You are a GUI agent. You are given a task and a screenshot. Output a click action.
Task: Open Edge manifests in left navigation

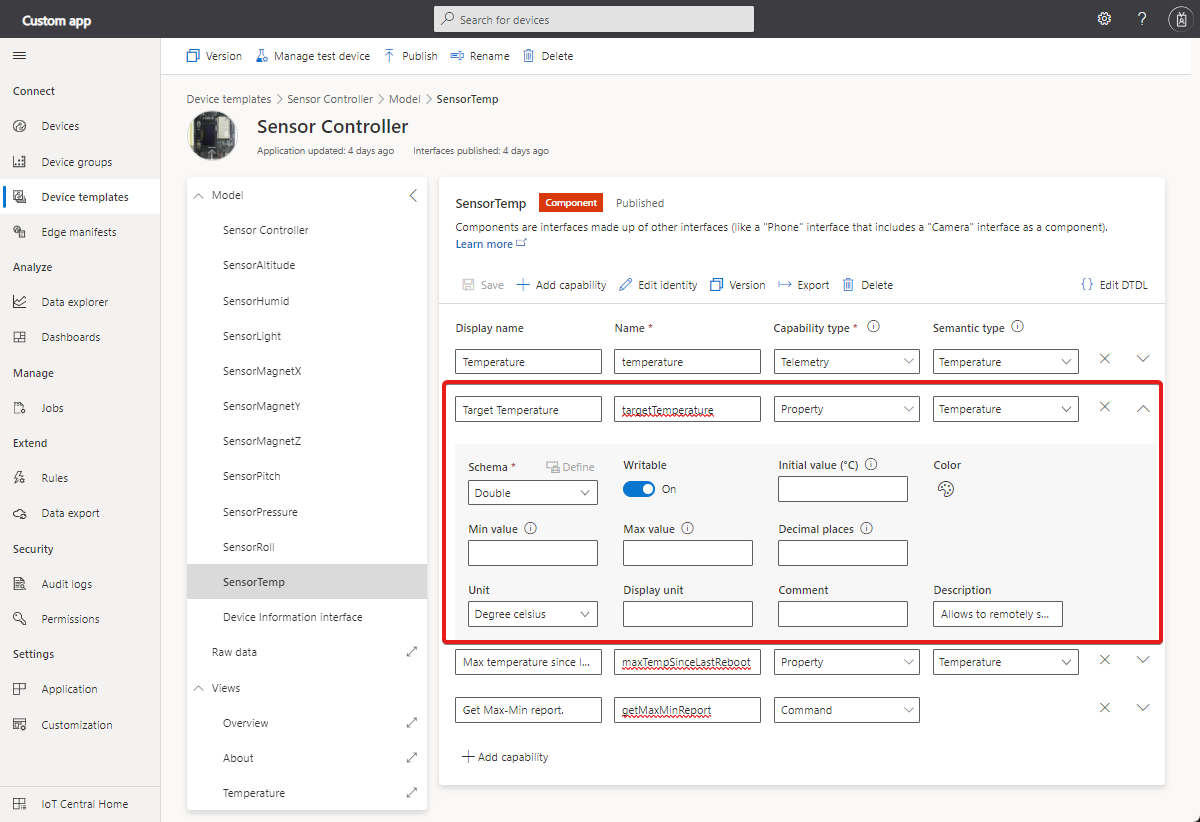[x=80, y=232]
